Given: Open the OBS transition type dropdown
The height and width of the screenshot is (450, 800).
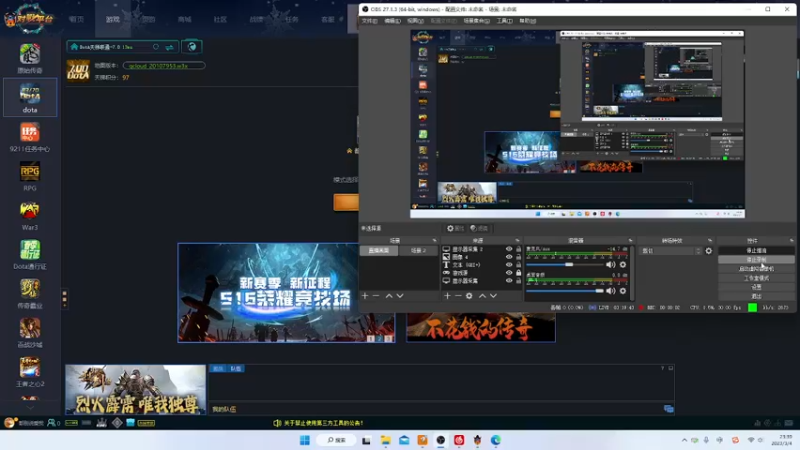Looking at the screenshot, I should [671, 251].
